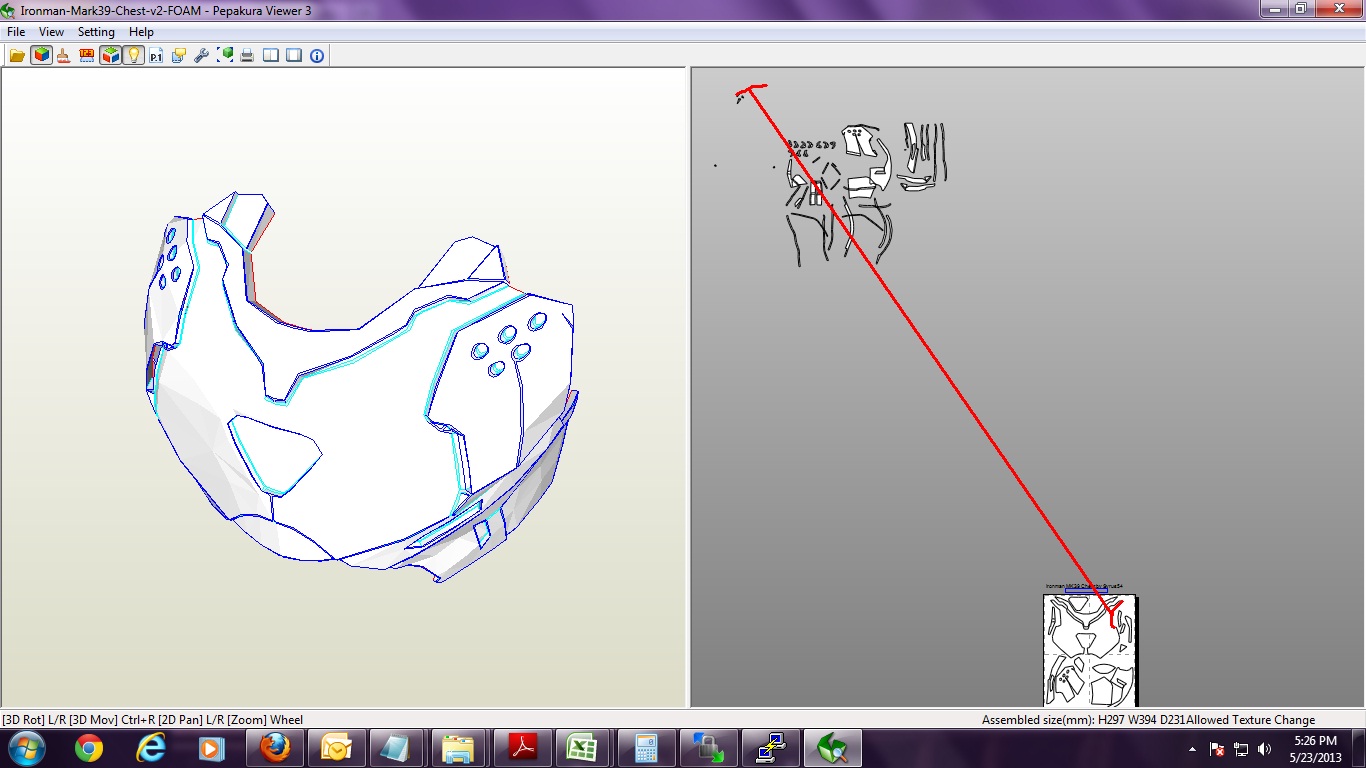
Task: Click the network tray icon
Action: click(1241, 749)
